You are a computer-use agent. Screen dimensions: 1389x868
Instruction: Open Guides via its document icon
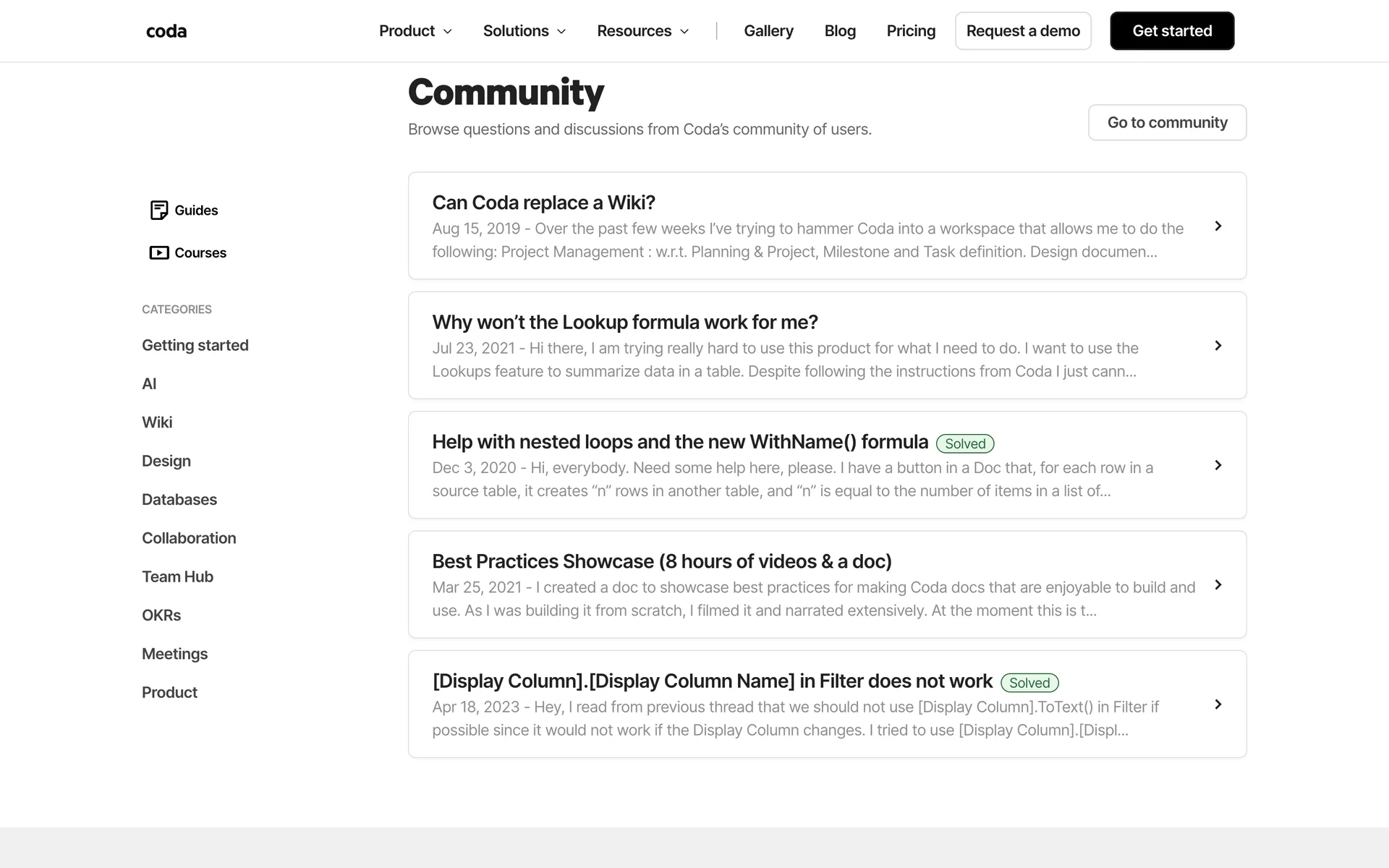pyautogui.click(x=158, y=210)
